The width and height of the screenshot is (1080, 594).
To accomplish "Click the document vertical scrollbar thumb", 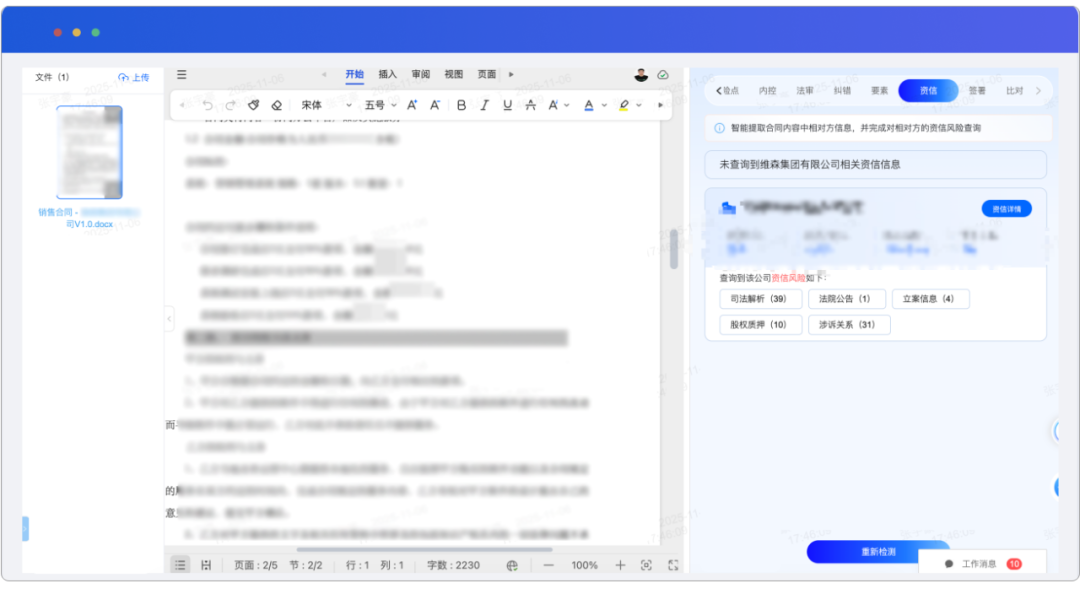I will coord(674,249).
